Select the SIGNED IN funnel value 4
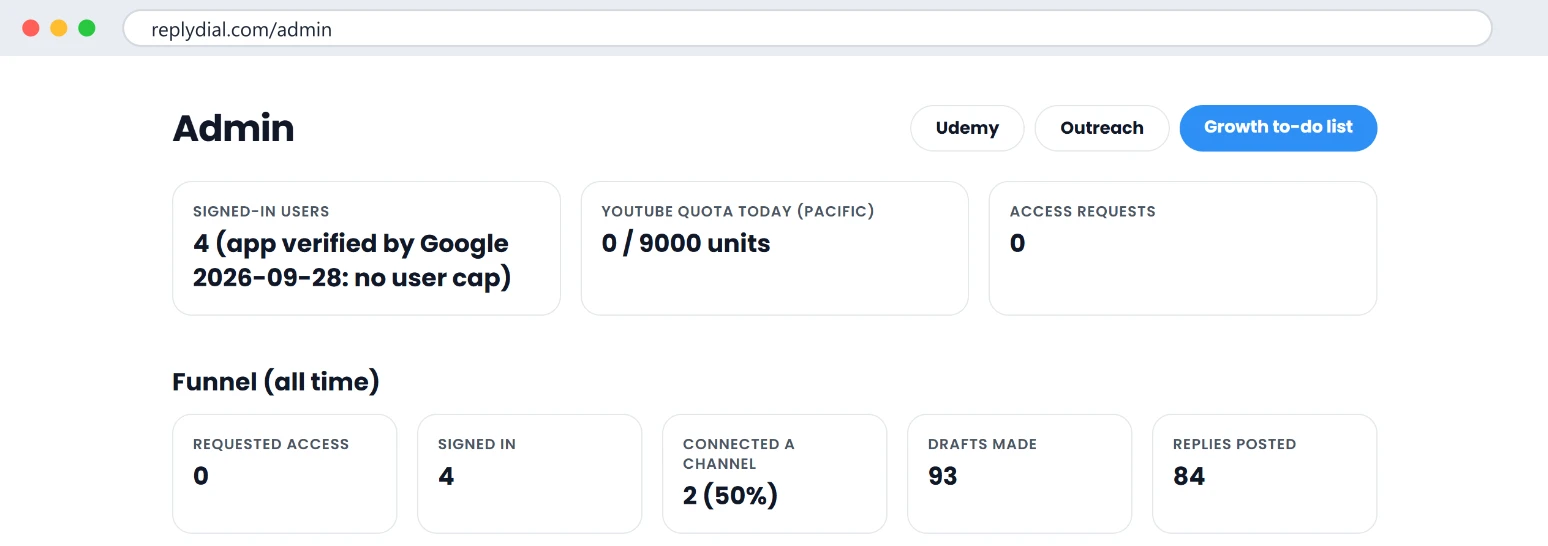 pos(446,476)
